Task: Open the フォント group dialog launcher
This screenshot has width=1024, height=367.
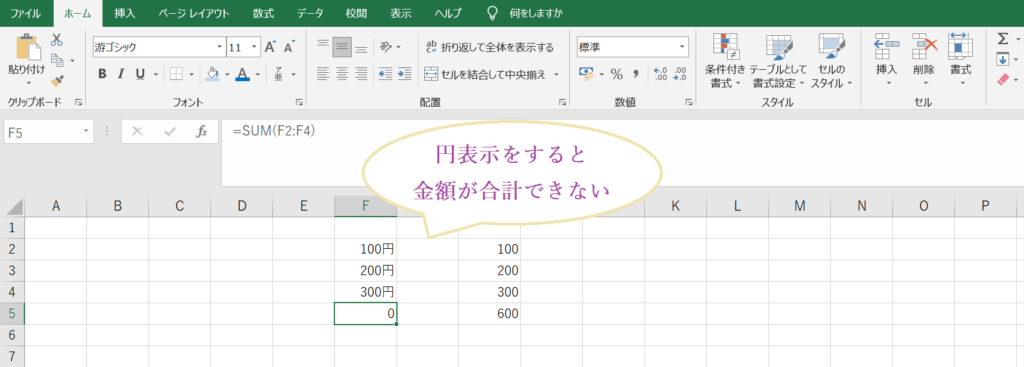Action: click(x=299, y=103)
